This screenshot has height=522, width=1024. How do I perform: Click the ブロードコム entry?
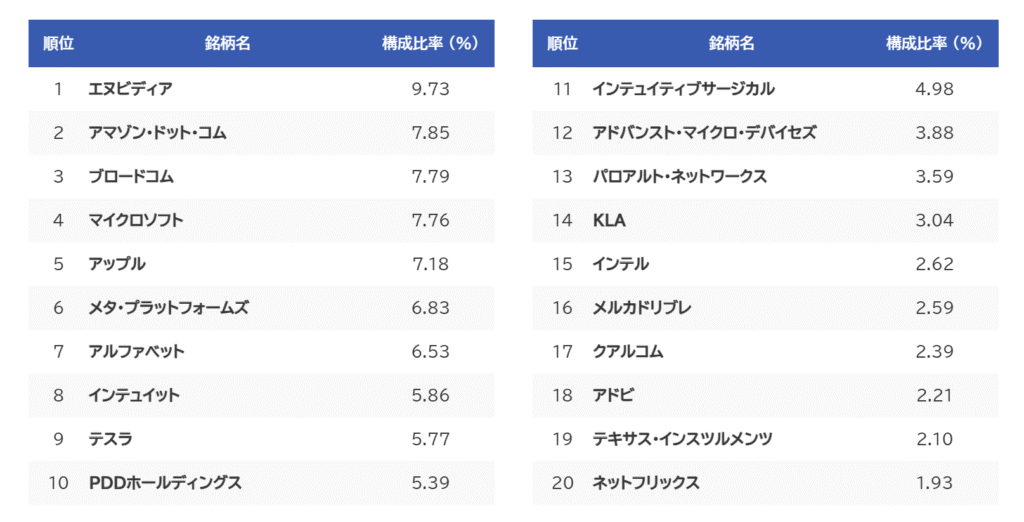click(131, 176)
